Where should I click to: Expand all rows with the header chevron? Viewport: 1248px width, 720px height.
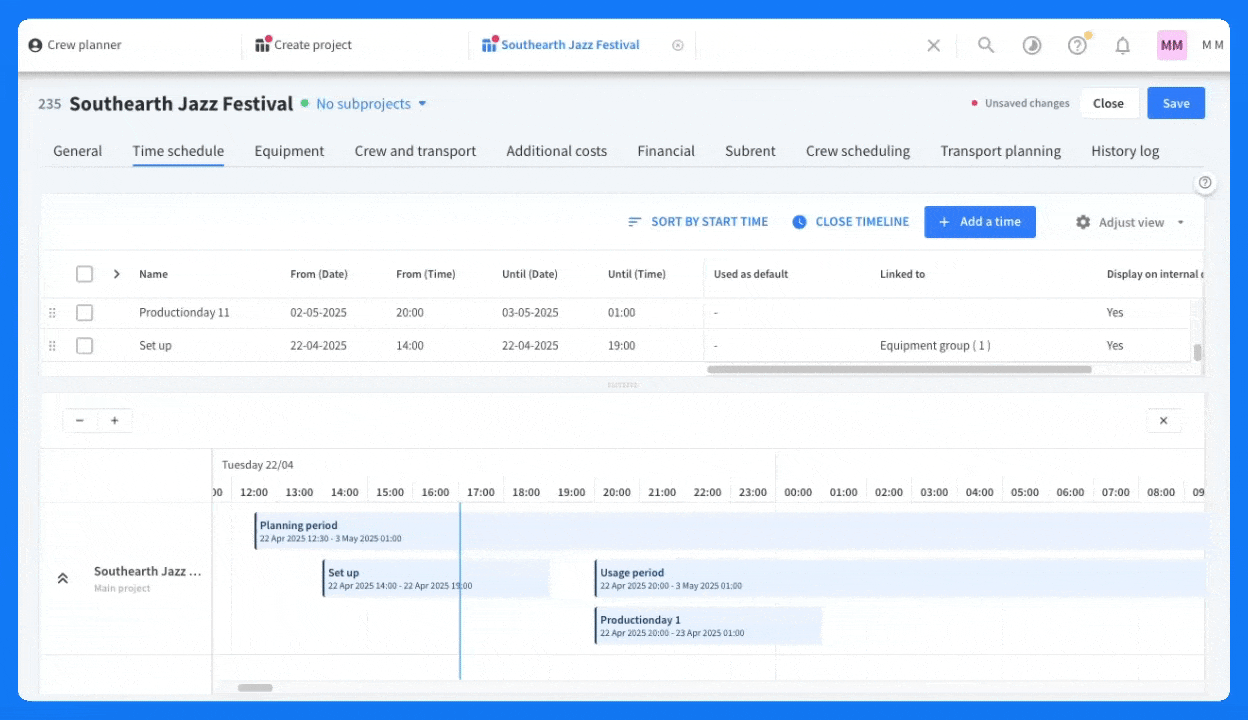[117, 274]
